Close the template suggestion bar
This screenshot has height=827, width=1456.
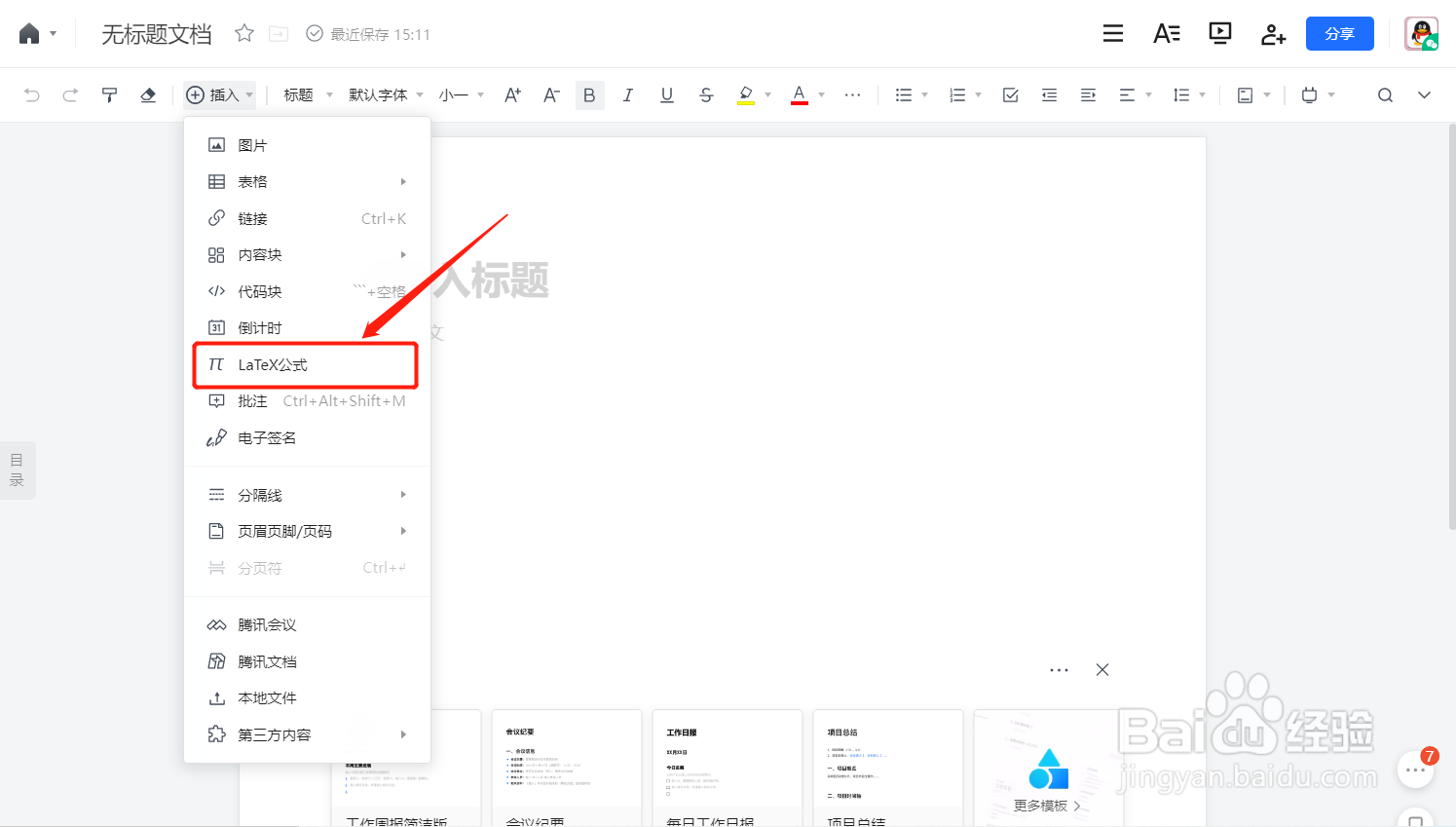(x=1102, y=669)
